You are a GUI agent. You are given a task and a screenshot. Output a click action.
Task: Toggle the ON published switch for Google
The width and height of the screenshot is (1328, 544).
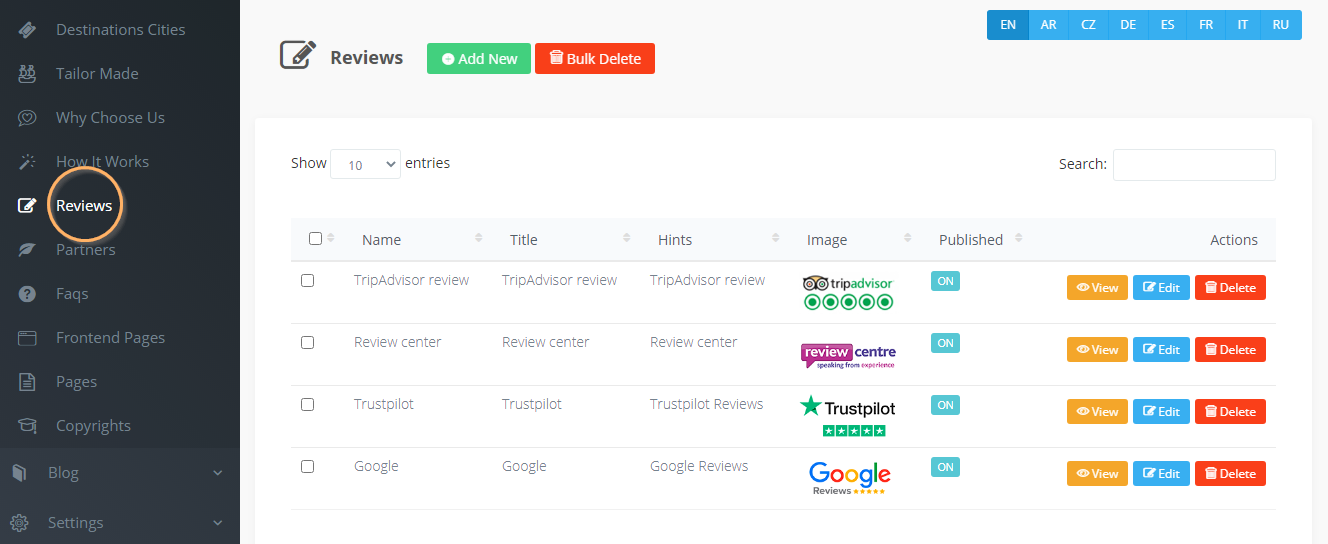pos(945,467)
